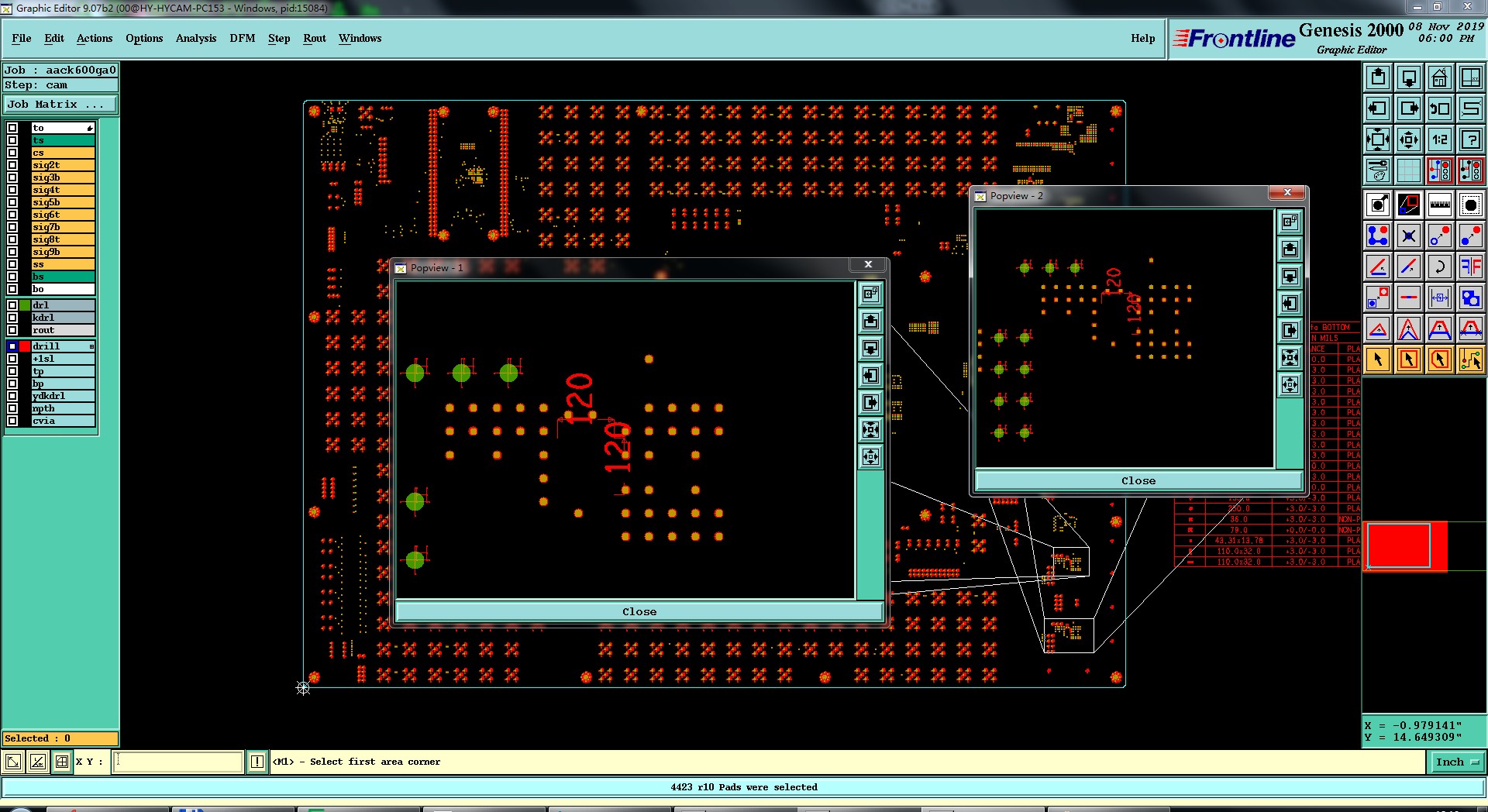Click snap mode icon in bottom bar

point(62,762)
